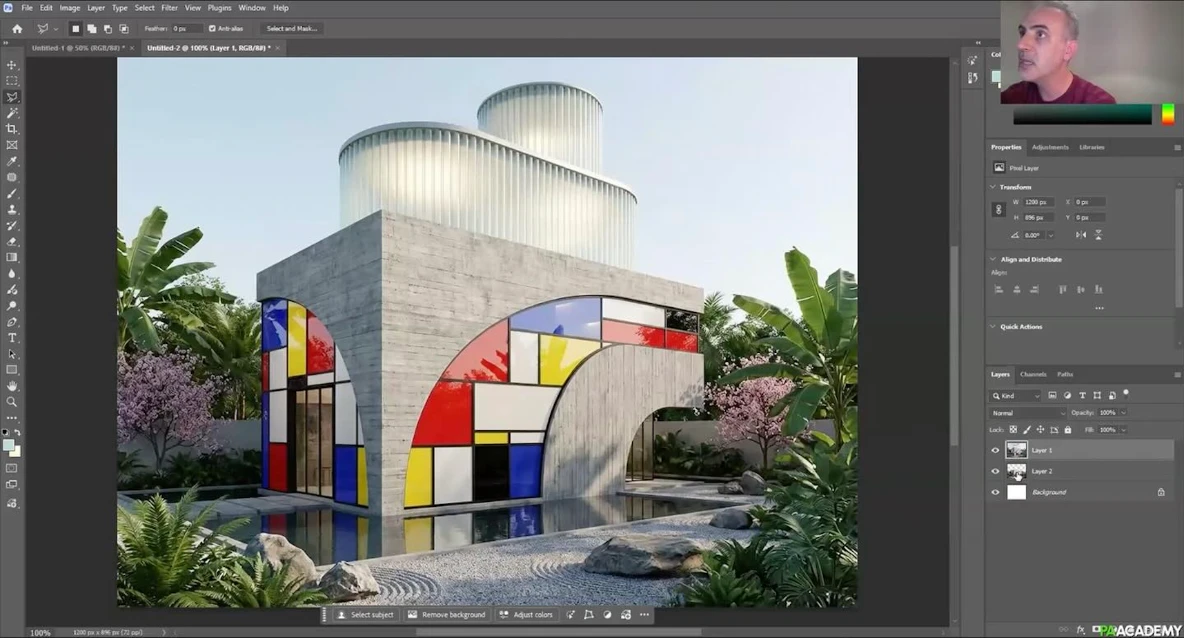Select the Move tool
Screen dimensions: 1184x638
[x=12, y=65]
